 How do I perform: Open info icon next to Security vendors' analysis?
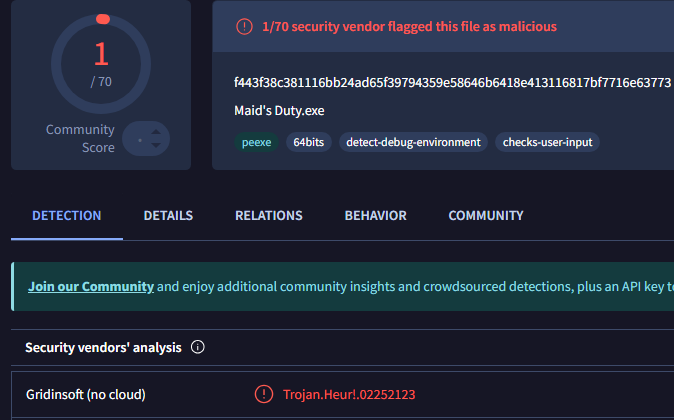click(x=198, y=348)
